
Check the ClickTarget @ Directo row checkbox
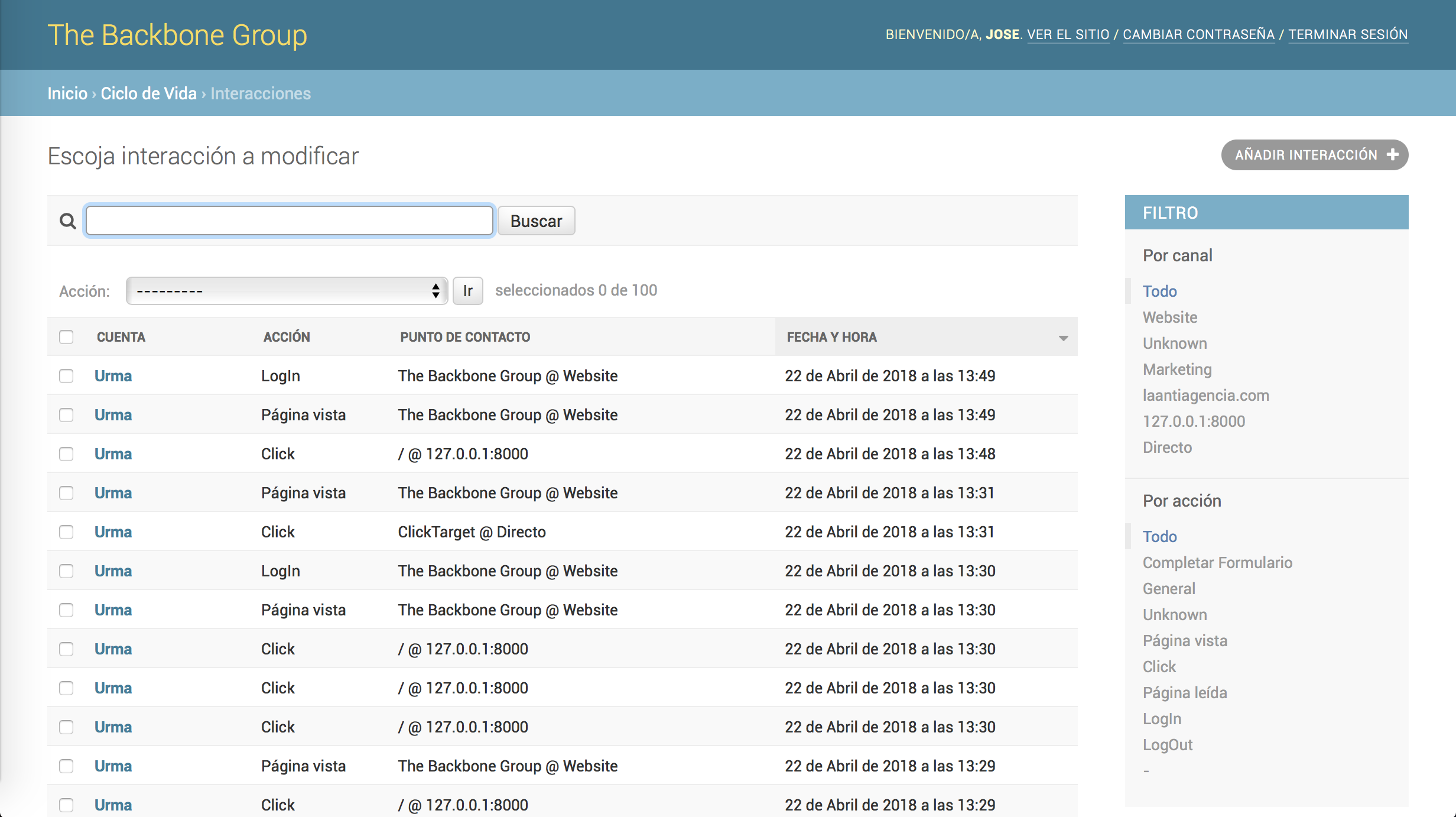pyautogui.click(x=66, y=532)
